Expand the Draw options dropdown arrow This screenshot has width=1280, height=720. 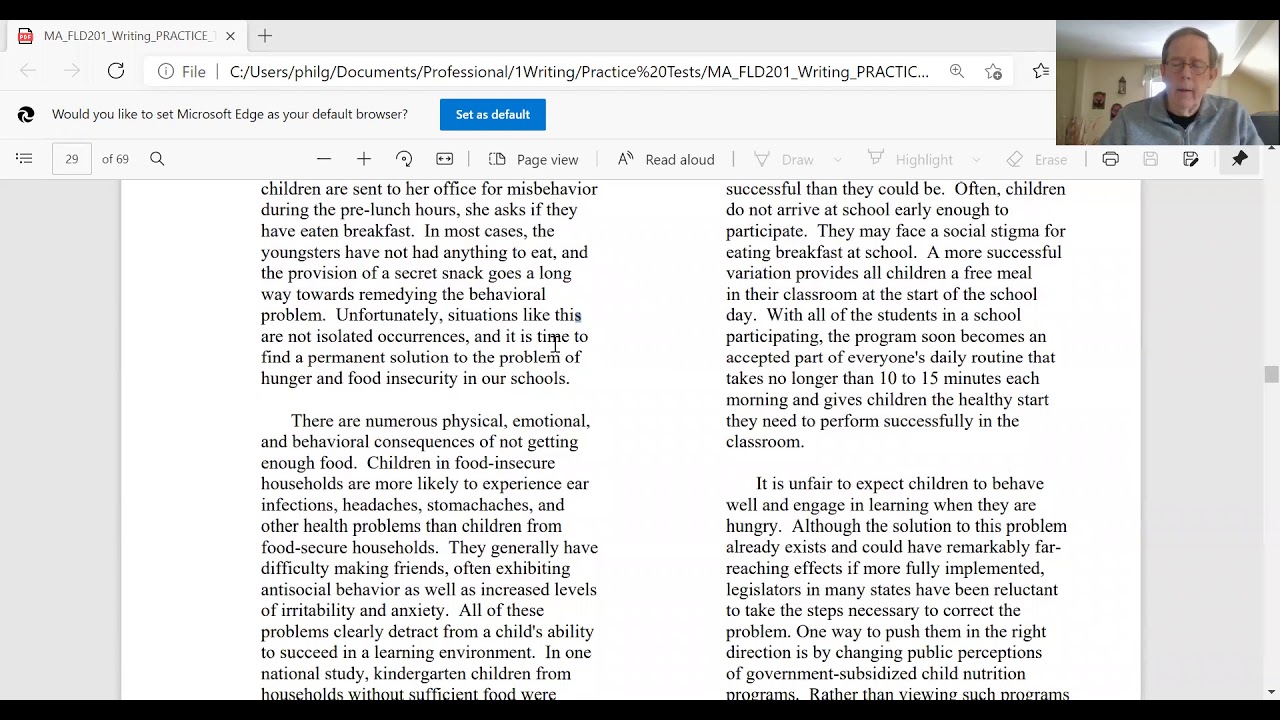coord(838,159)
